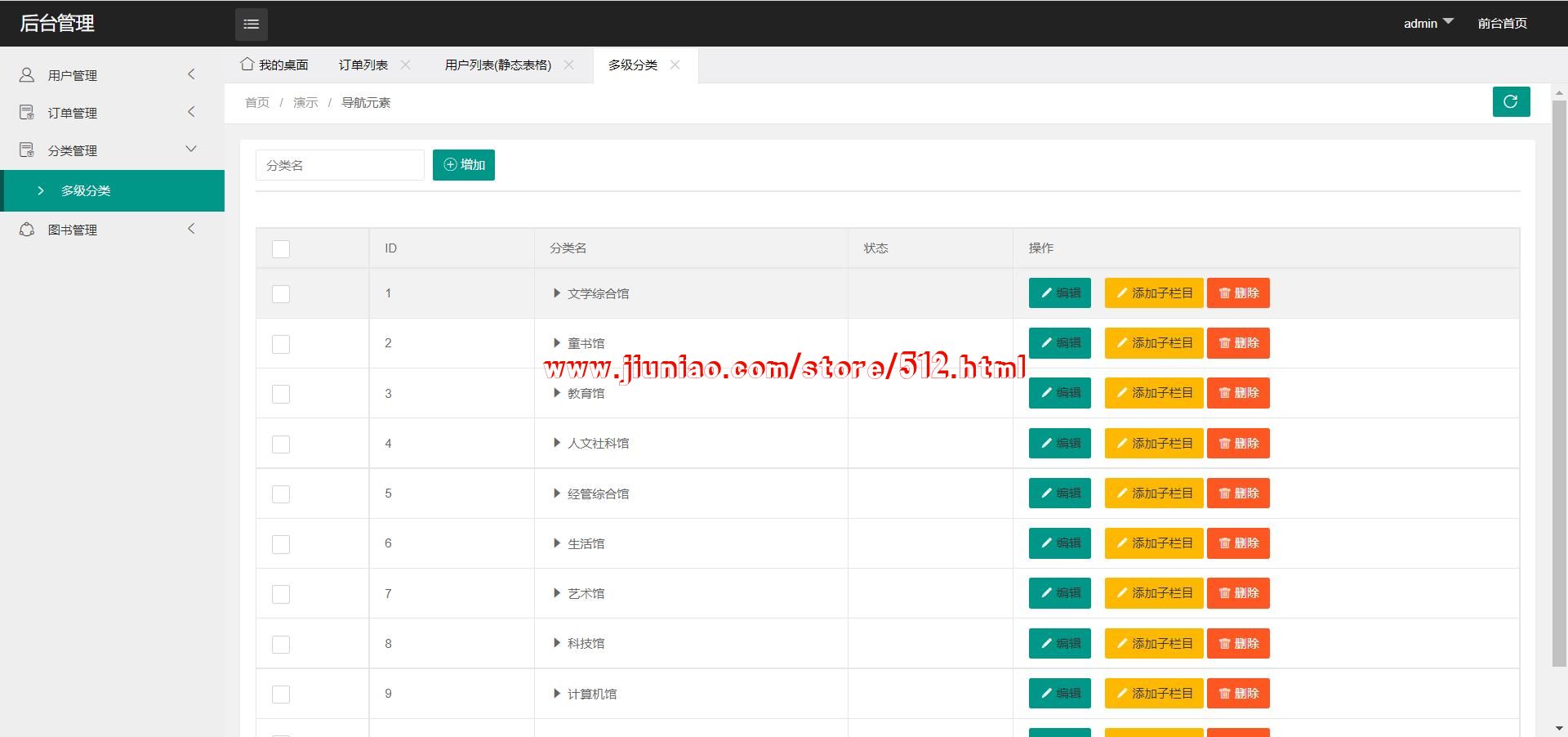Switch to the 用户列表(静态表格) tab
Viewport: 1568px width, 737px height.
[x=497, y=65]
